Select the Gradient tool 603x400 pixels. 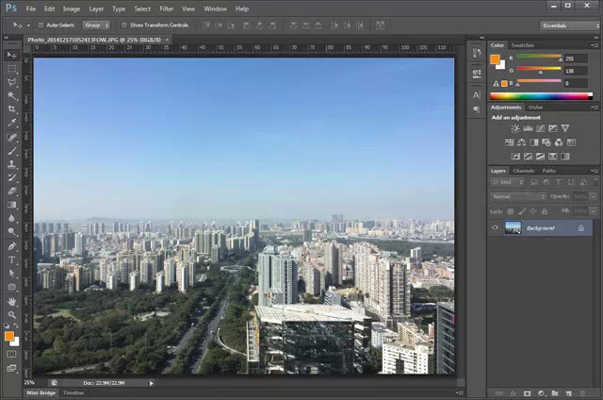point(12,205)
